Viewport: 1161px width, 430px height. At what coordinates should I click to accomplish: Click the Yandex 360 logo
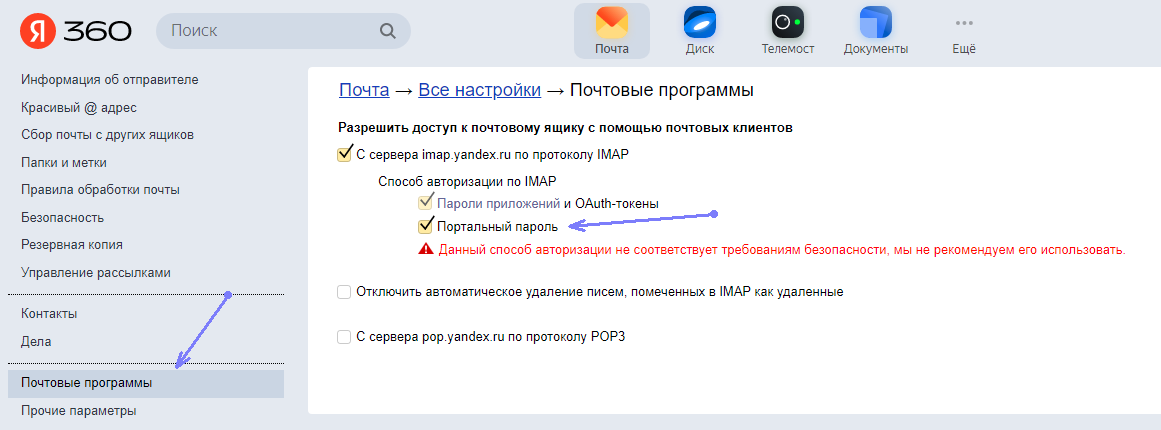point(76,31)
